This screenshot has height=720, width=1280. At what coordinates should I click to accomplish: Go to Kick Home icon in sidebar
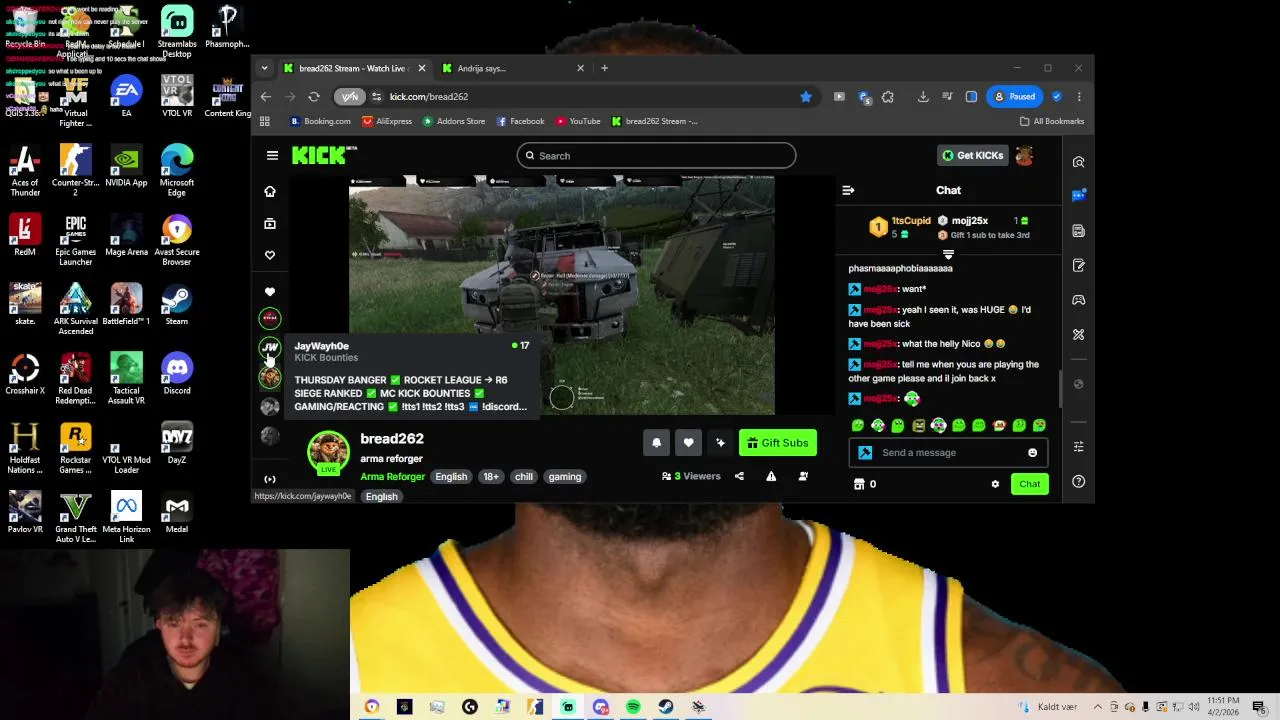[x=270, y=191]
